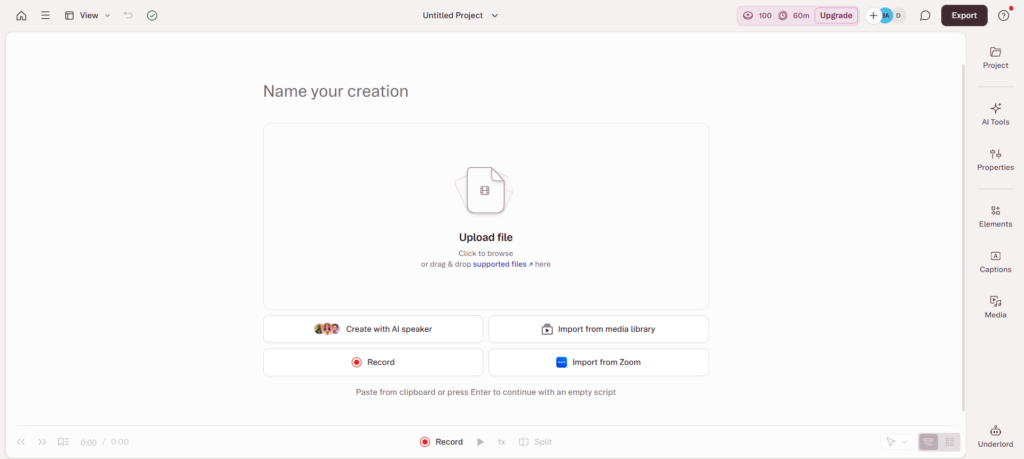Expand the View dropdown

88,16
